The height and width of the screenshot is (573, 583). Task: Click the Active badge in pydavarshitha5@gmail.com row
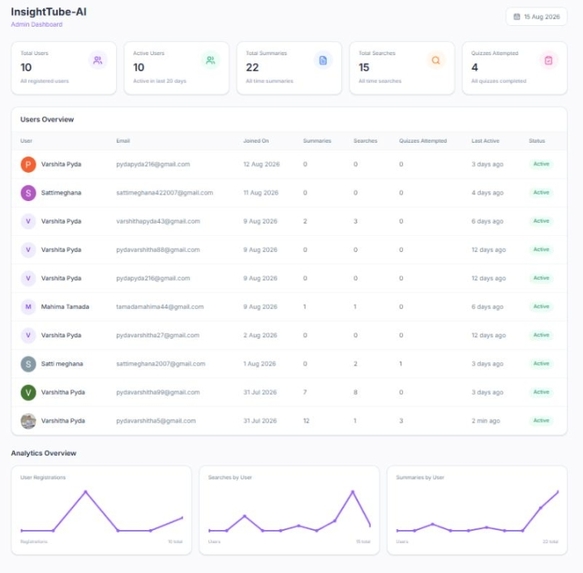[x=541, y=421]
